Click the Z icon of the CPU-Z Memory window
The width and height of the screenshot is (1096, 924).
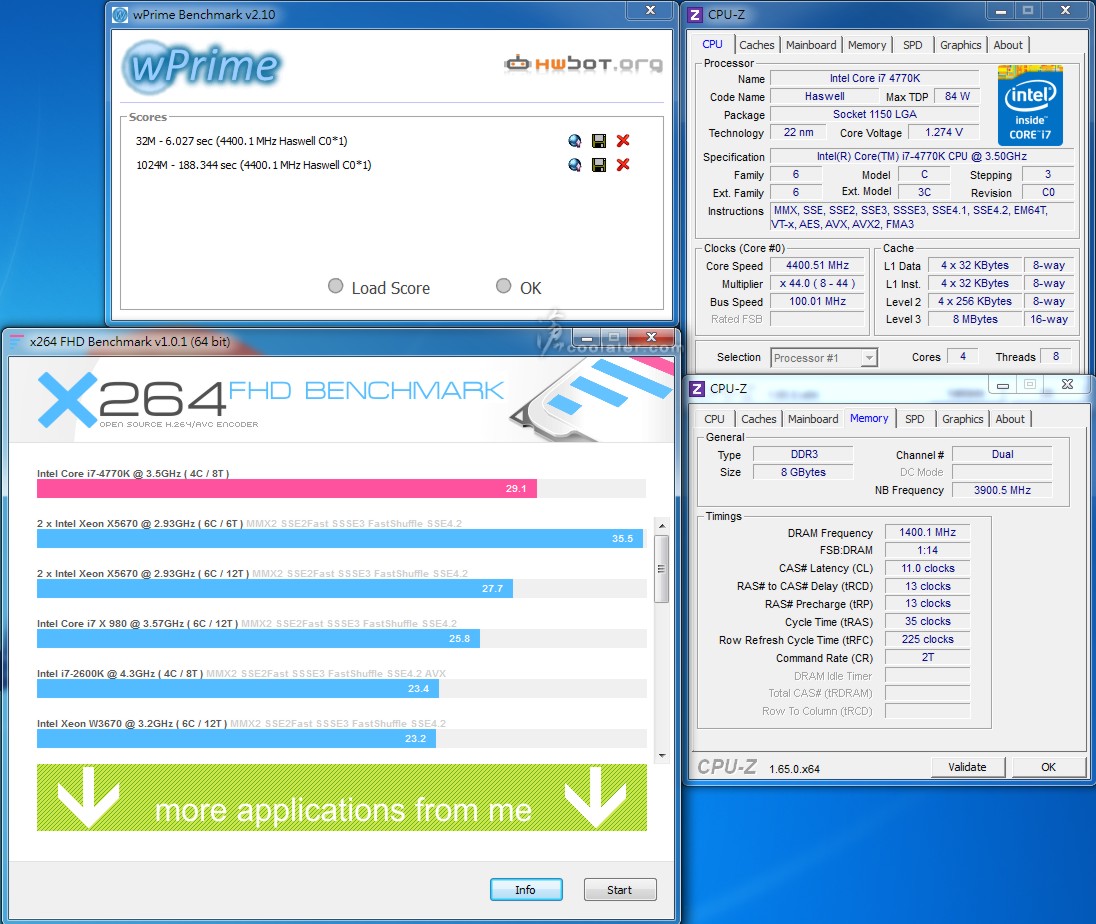click(x=697, y=389)
